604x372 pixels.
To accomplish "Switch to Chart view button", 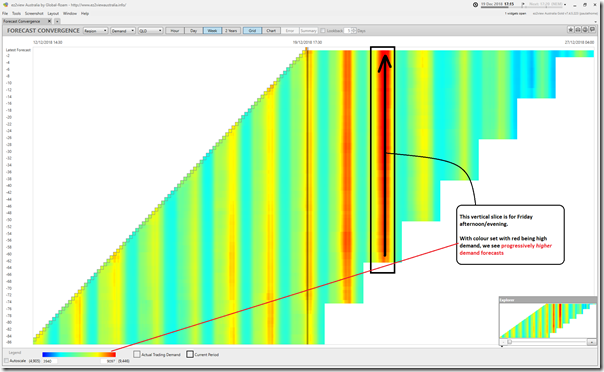I will coord(271,30).
